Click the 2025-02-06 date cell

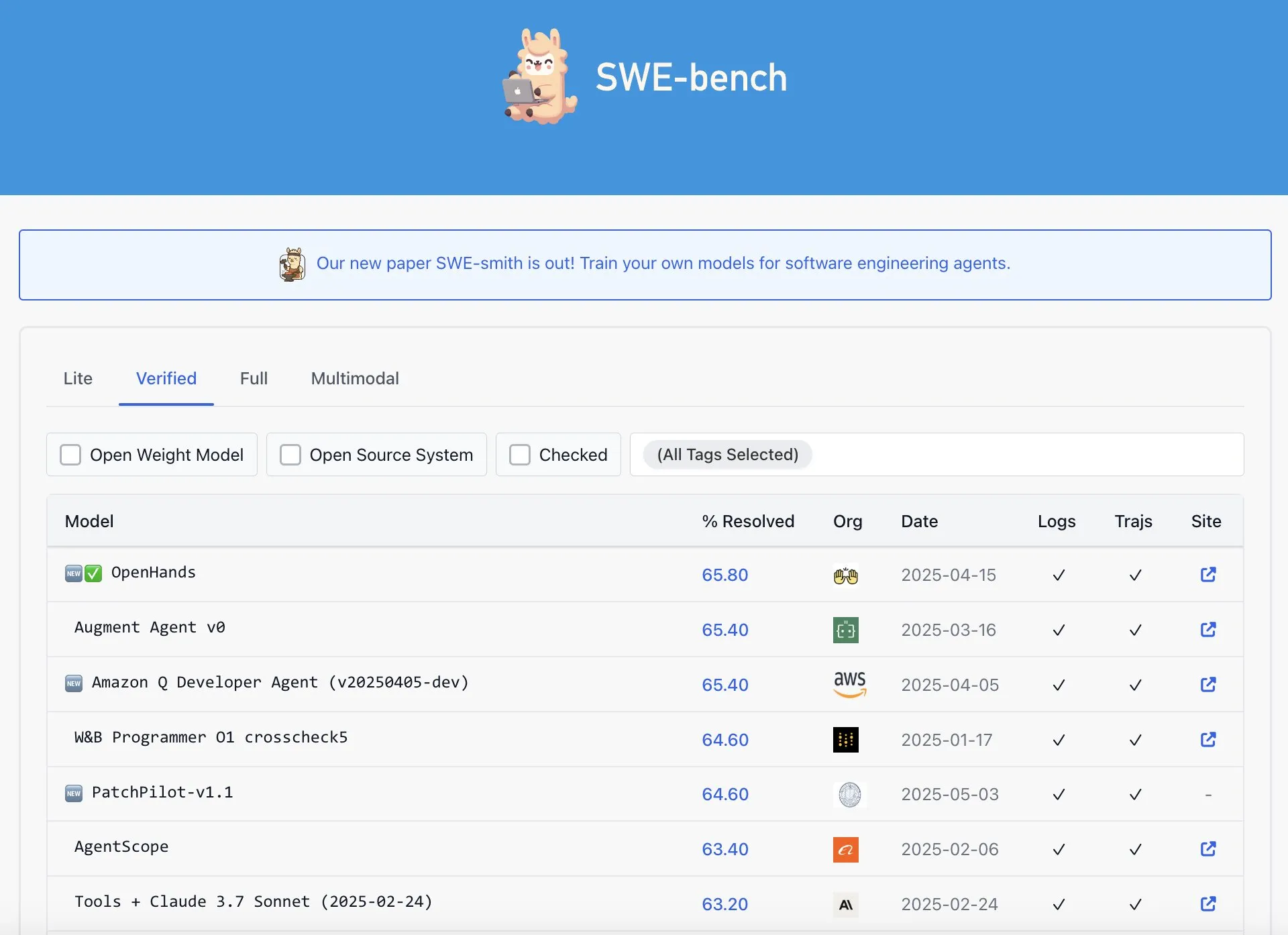(x=950, y=850)
